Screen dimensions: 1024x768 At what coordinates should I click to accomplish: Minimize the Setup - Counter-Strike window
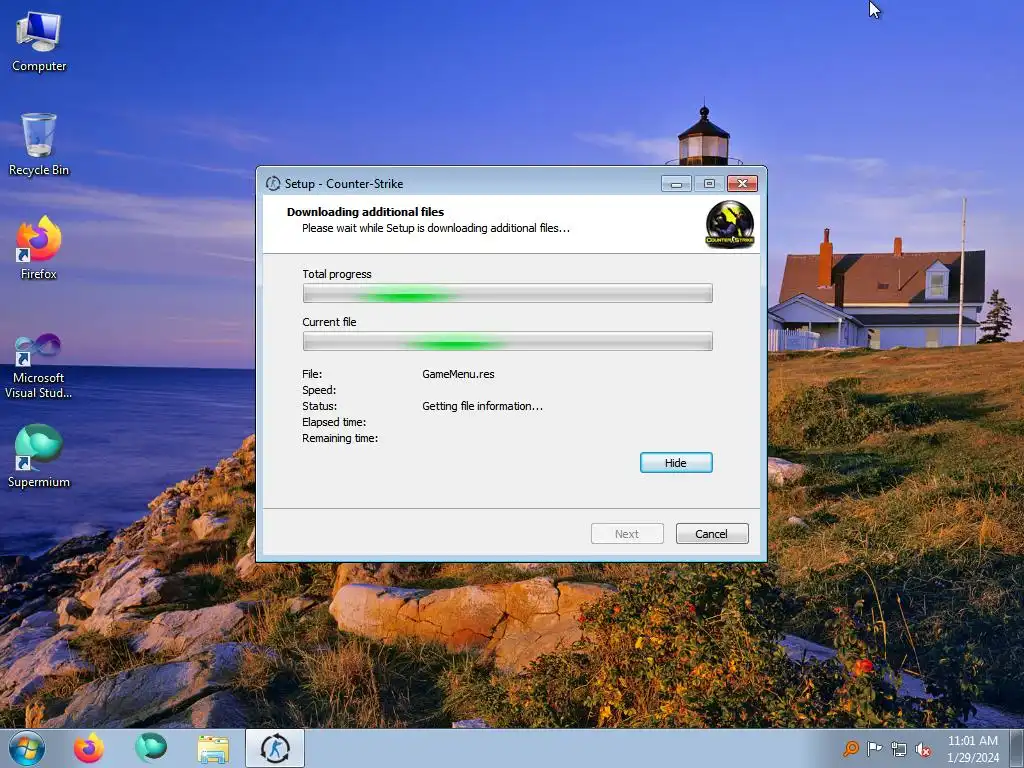coord(676,184)
